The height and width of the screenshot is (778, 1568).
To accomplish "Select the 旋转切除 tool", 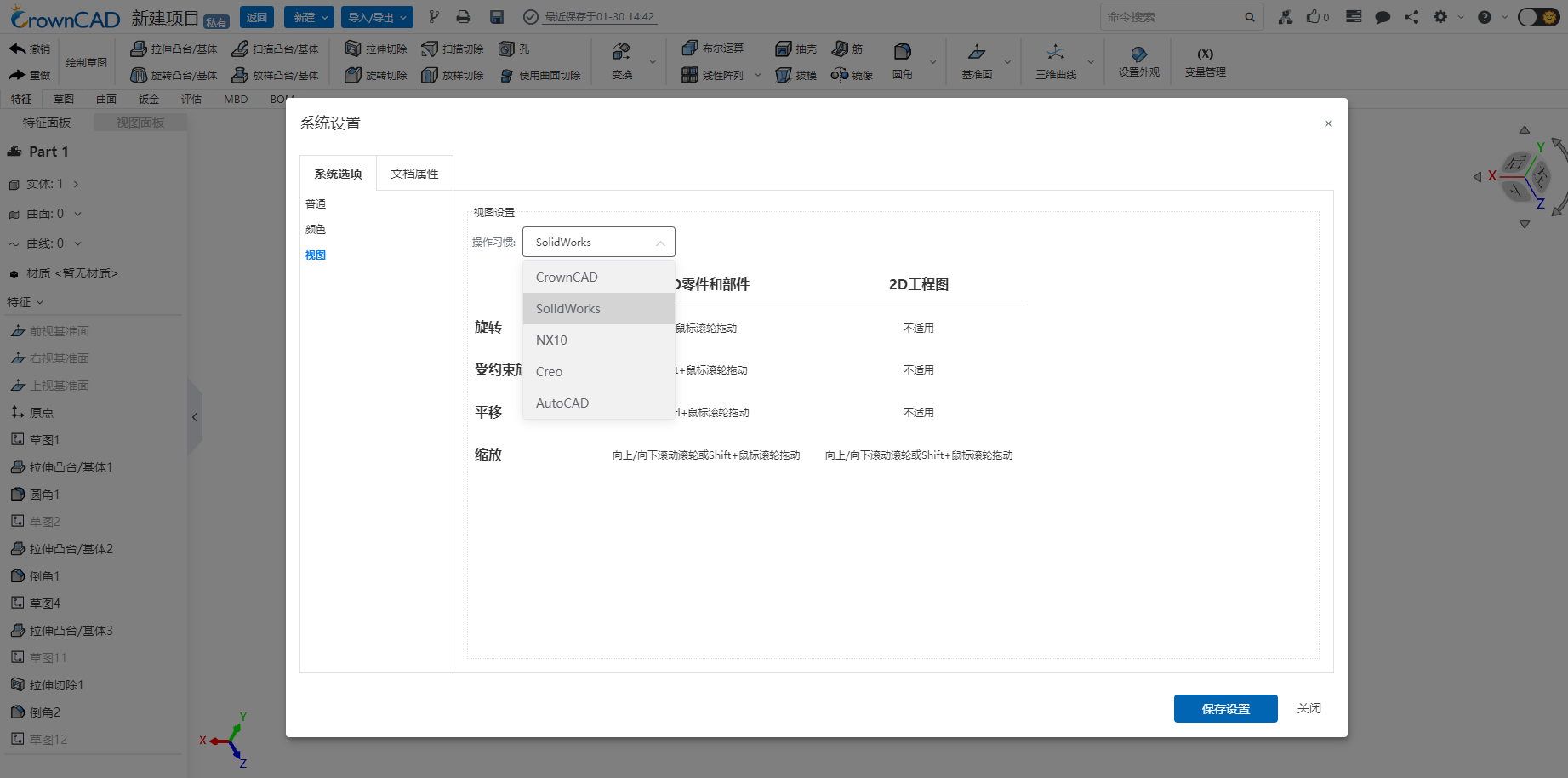I will 375,75.
